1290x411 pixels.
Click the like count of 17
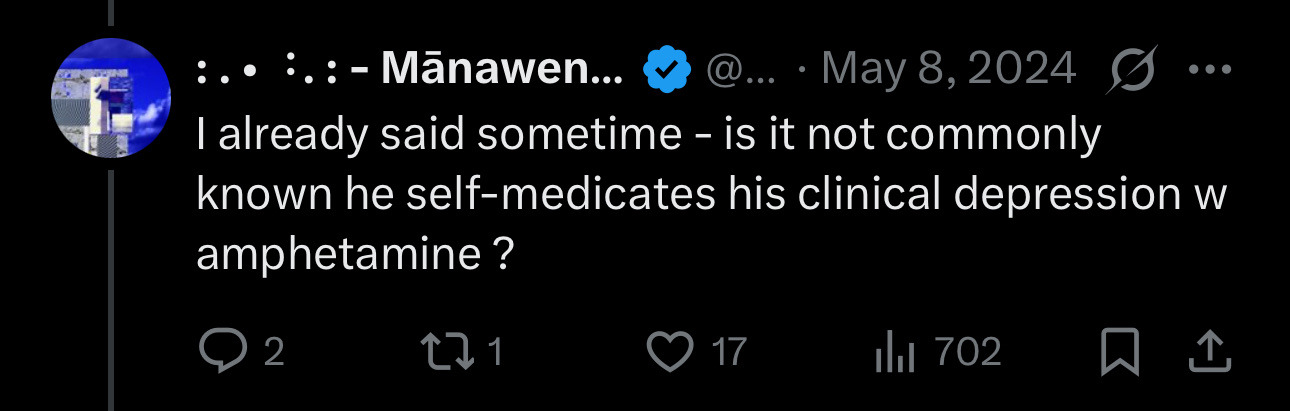point(728,352)
